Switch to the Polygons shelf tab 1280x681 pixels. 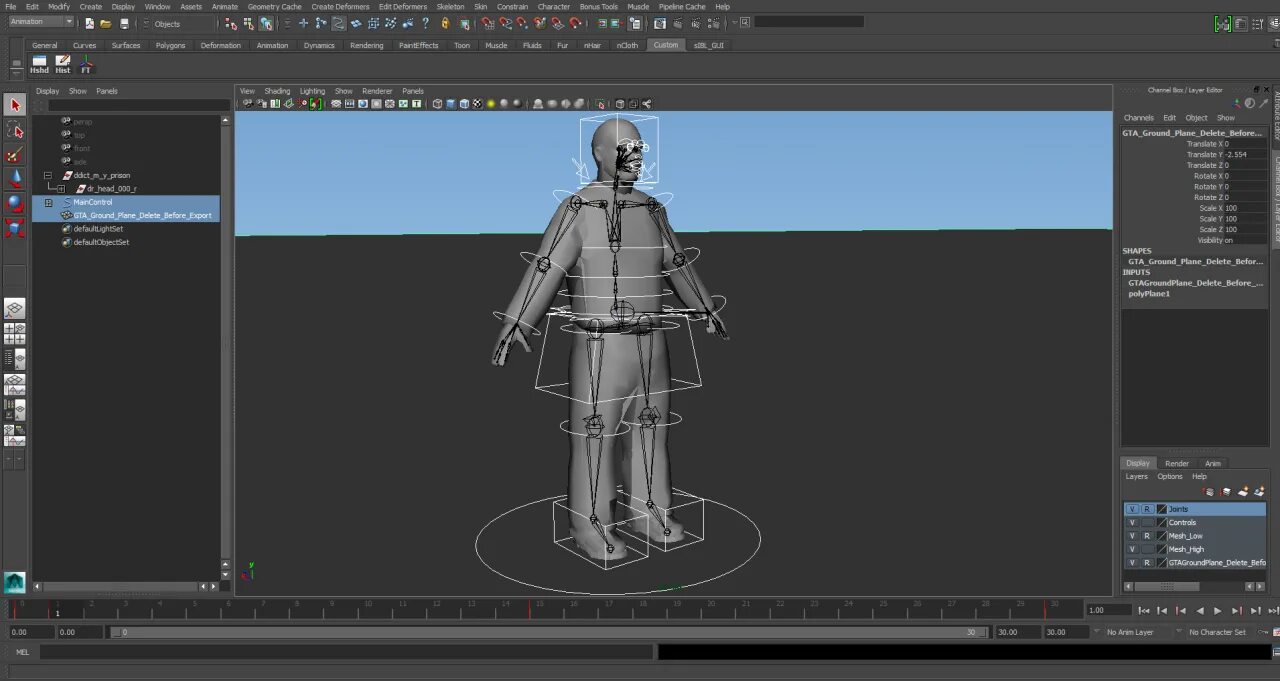point(170,45)
